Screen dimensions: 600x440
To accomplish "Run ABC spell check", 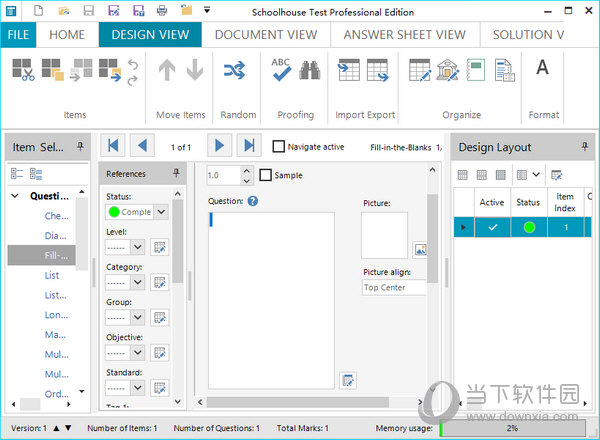I will (x=281, y=69).
